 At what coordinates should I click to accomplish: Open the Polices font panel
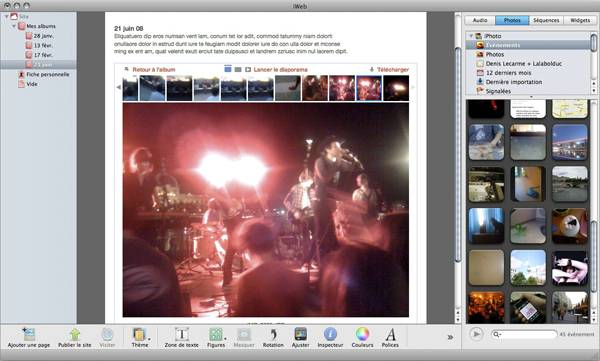[390, 335]
